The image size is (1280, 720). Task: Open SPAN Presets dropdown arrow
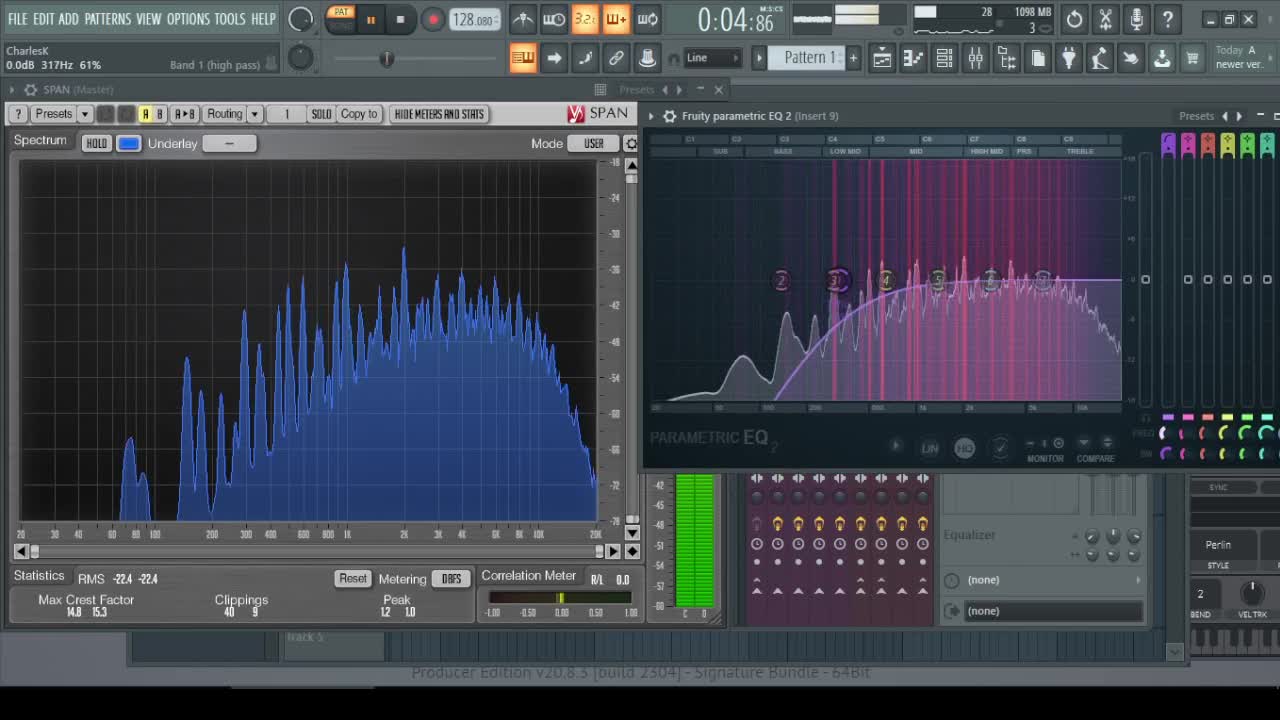(x=85, y=114)
